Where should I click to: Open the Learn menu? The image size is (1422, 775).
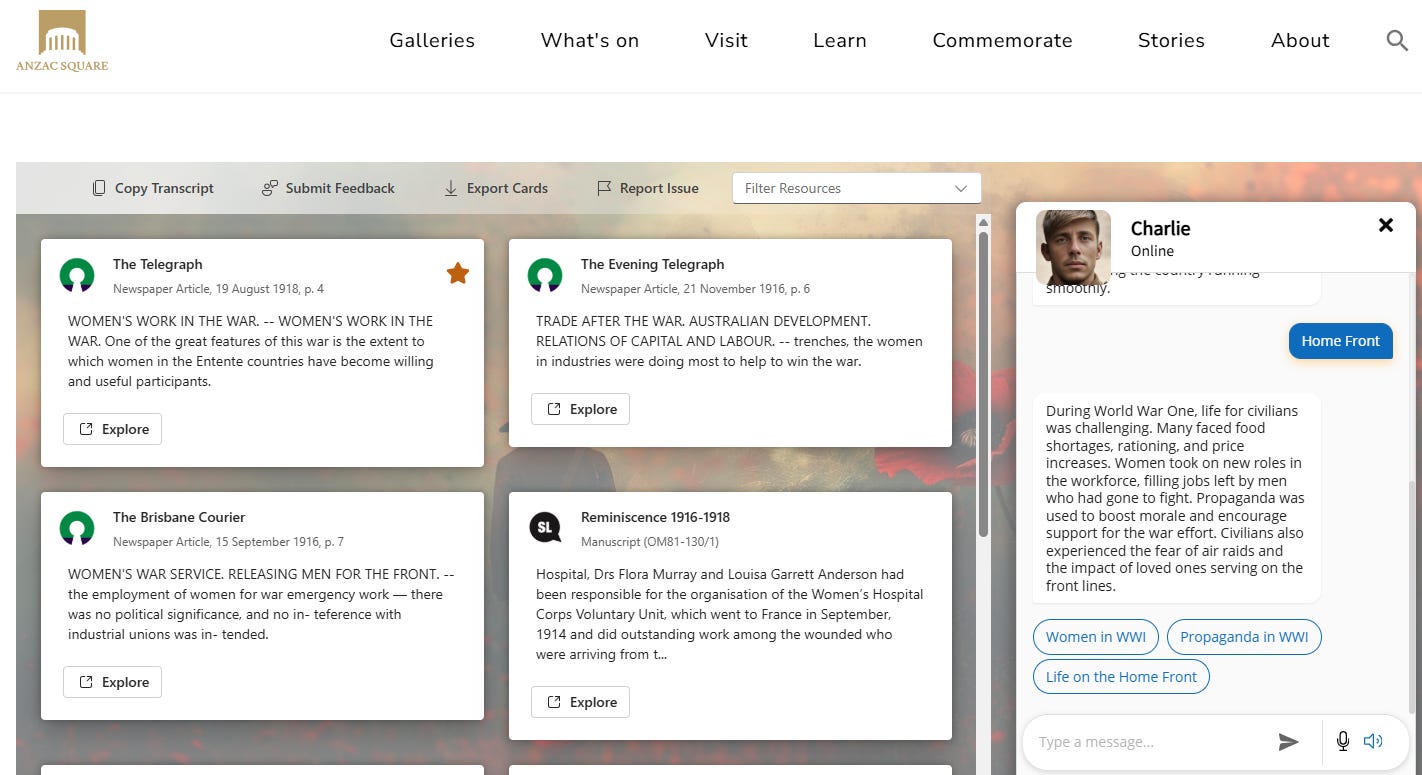tap(840, 41)
